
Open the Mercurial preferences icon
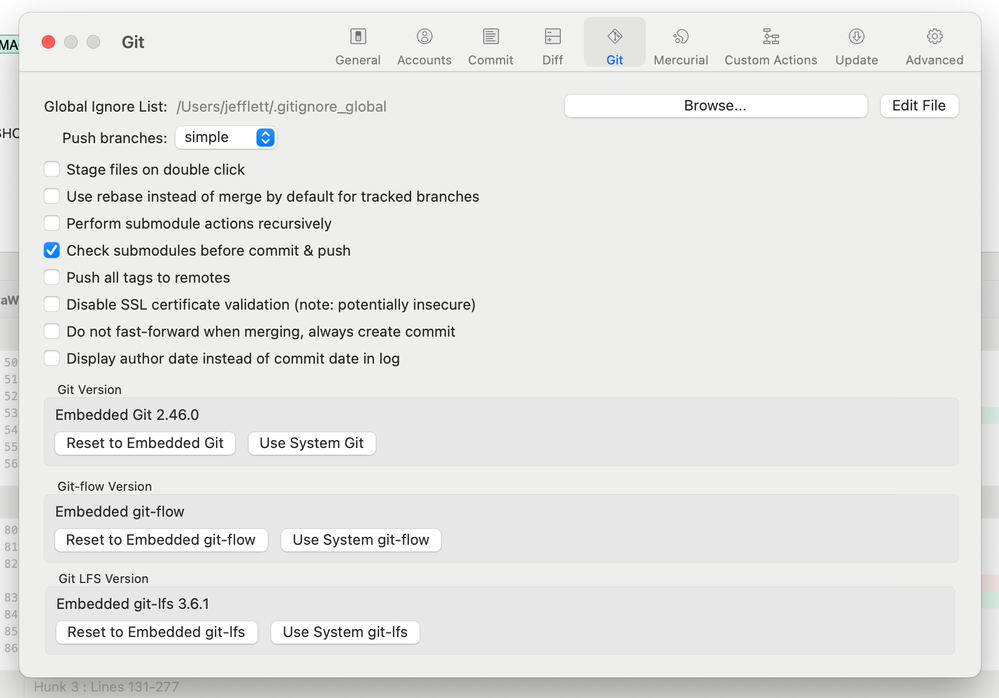point(681,37)
